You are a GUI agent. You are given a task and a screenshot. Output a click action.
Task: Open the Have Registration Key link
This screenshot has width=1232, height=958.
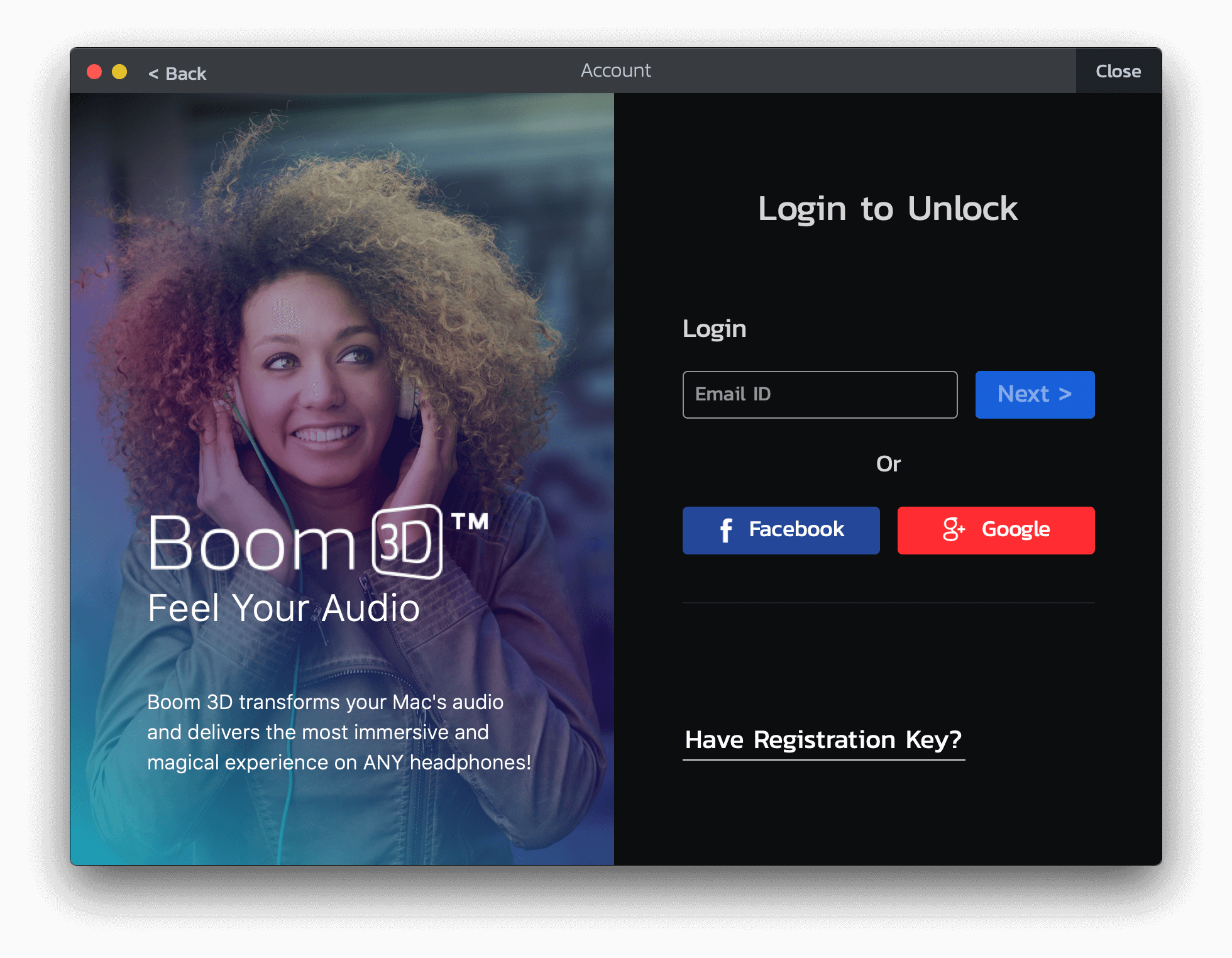coord(823,741)
